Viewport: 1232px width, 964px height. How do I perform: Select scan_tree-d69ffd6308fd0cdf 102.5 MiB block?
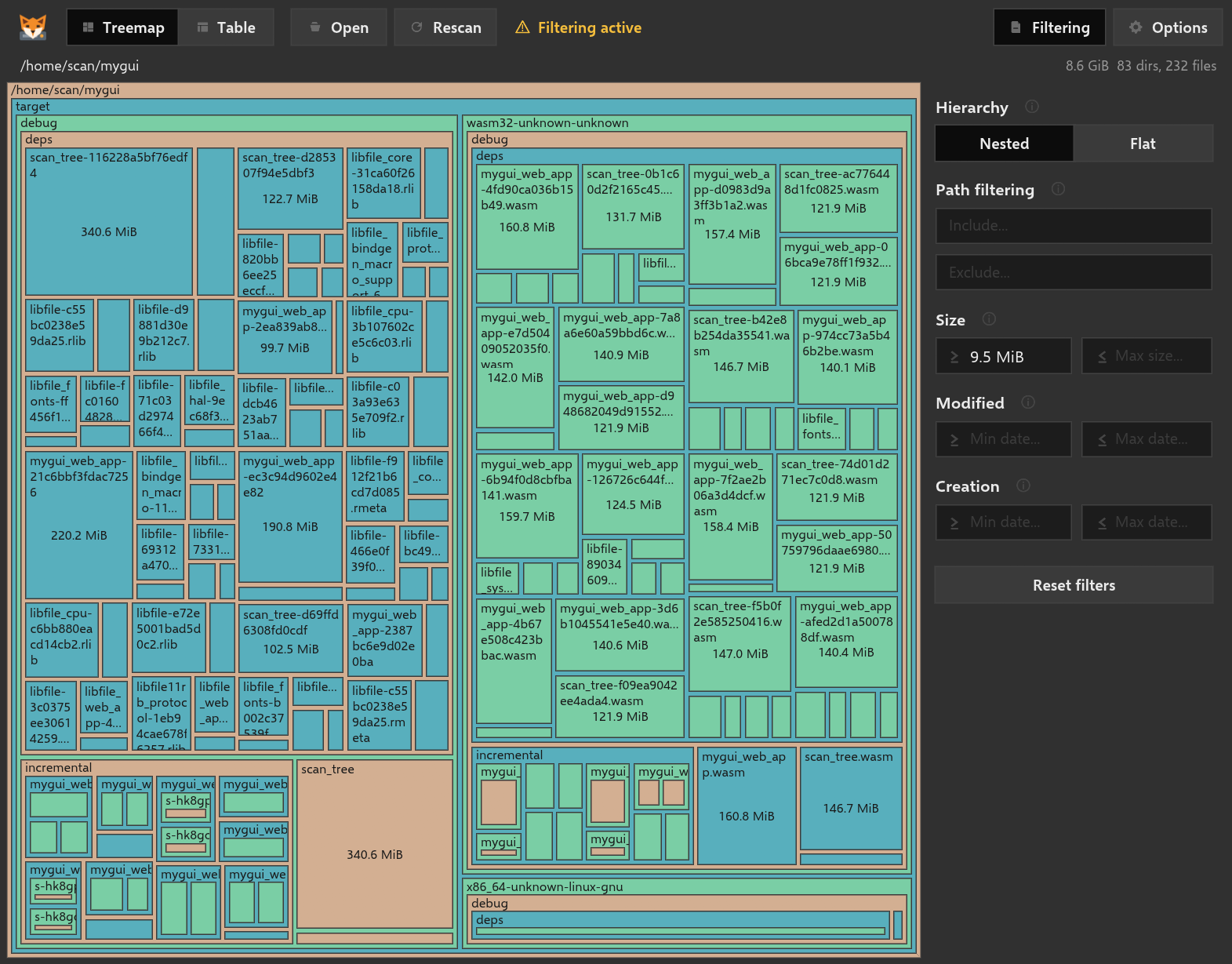[290, 639]
